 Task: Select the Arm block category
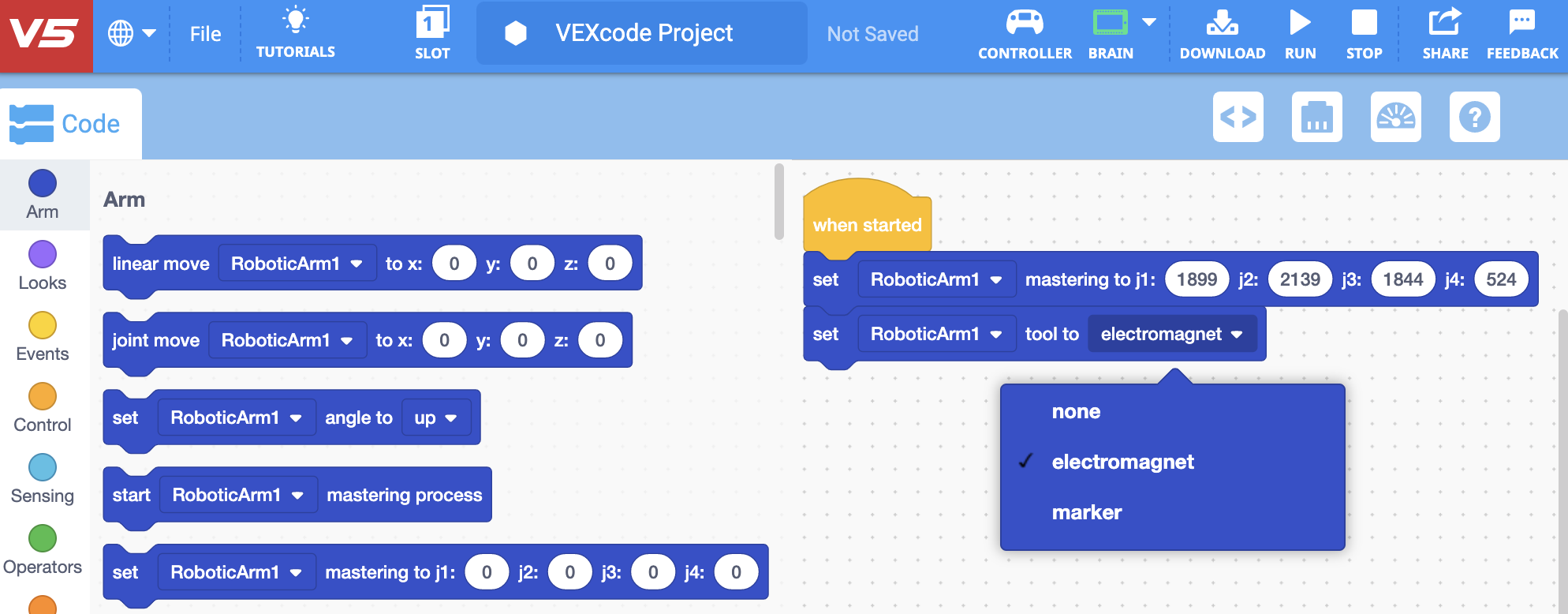(x=43, y=195)
